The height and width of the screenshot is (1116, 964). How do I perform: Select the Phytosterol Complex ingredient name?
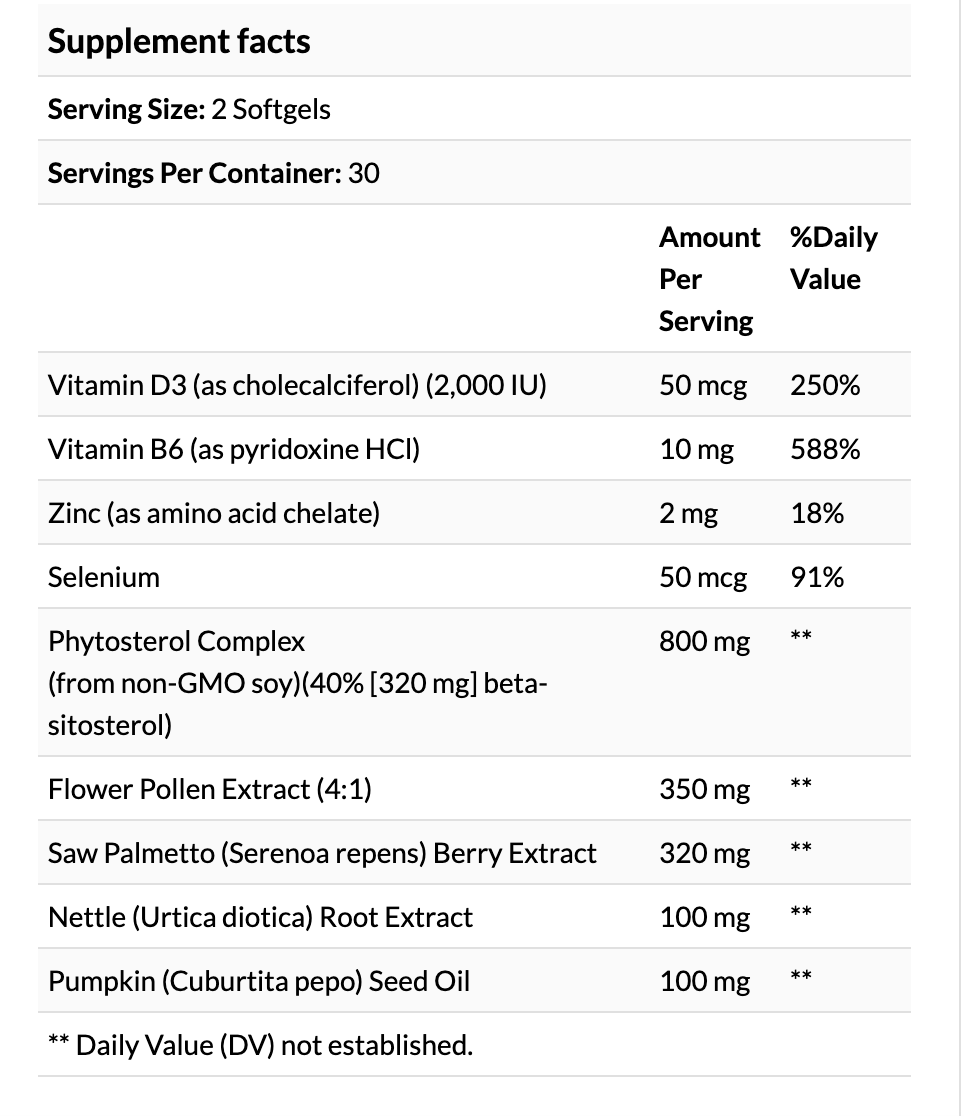(x=298, y=683)
